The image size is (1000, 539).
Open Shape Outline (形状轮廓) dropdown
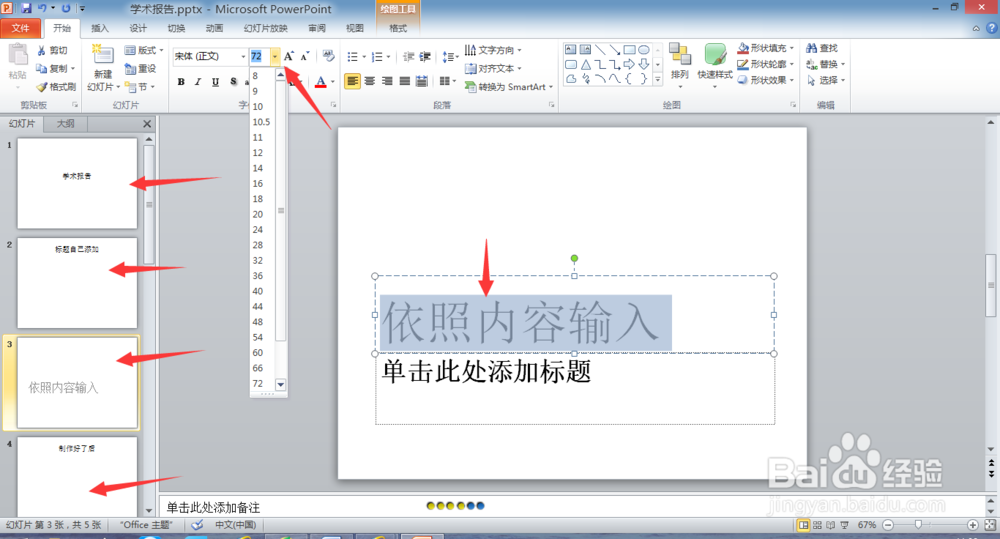click(765, 64)
